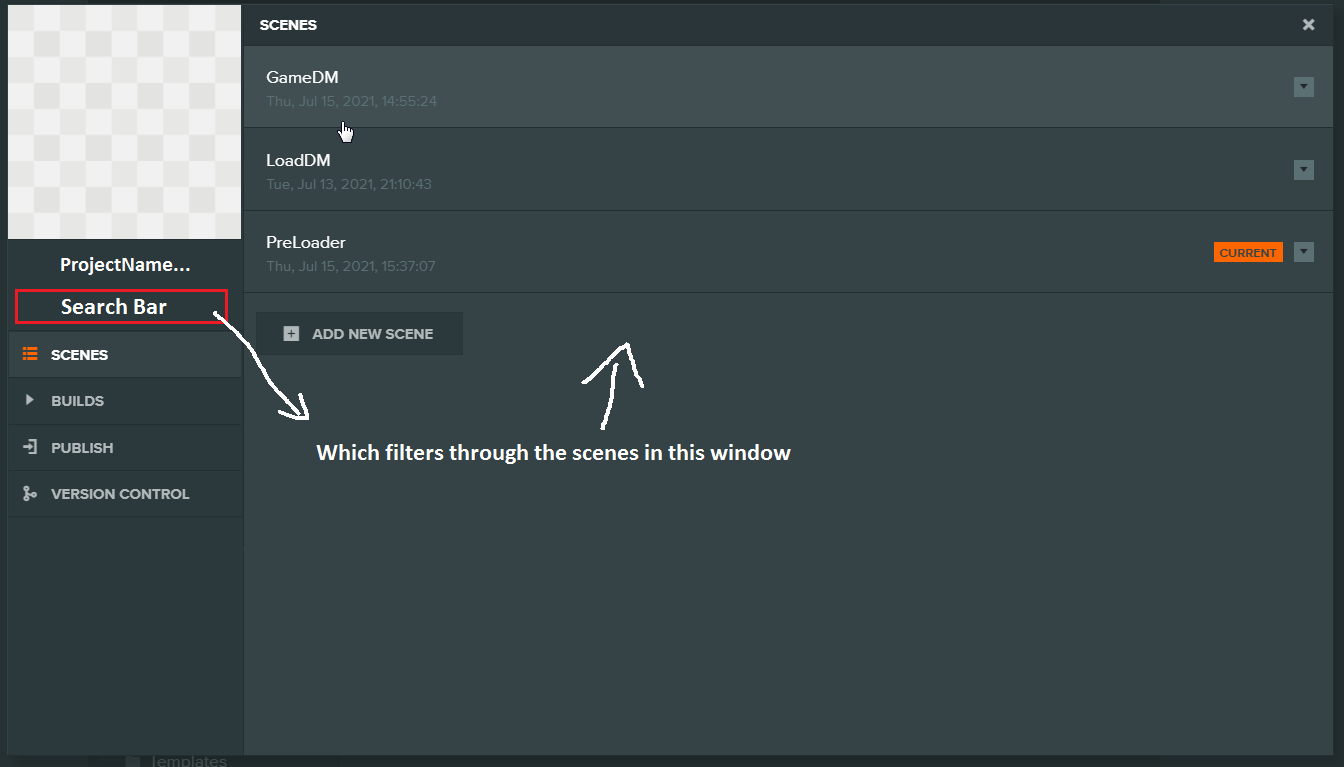Click the ProjectName label
1344x767 pixels.
[123, 264]
